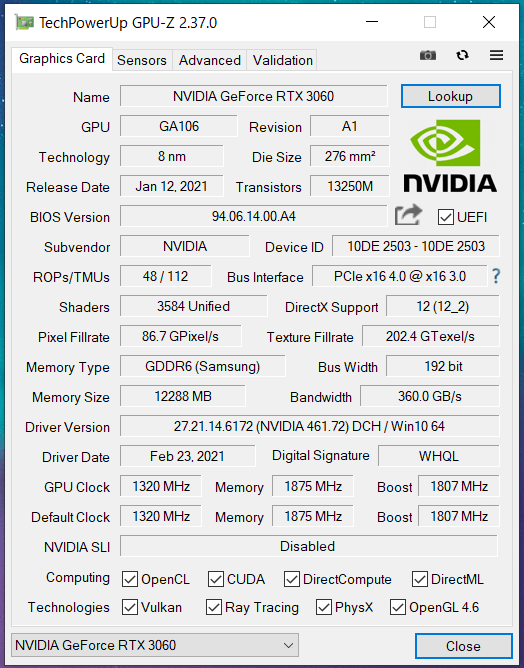This screenshot has width=524, height=668.
Task: Click the Default Clock row Memory 1875 MHz field
Action: (x=313, y=516)
